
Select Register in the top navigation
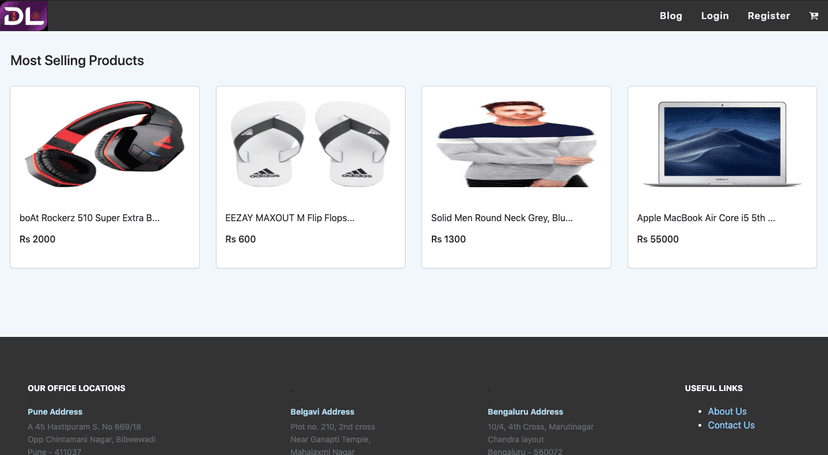[768, 16]
